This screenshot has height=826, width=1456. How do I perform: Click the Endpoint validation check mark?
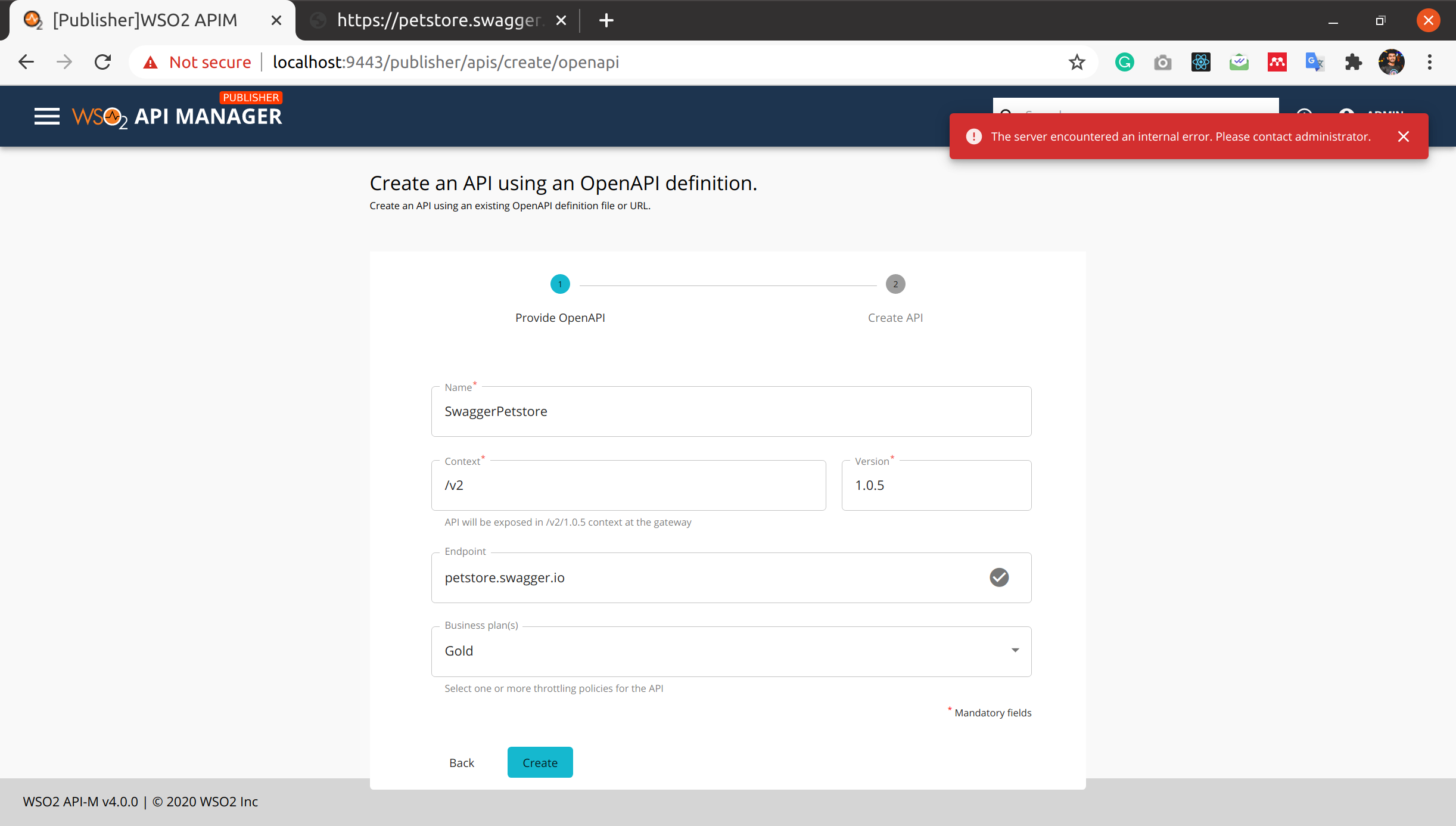click(x=999, y=577)
